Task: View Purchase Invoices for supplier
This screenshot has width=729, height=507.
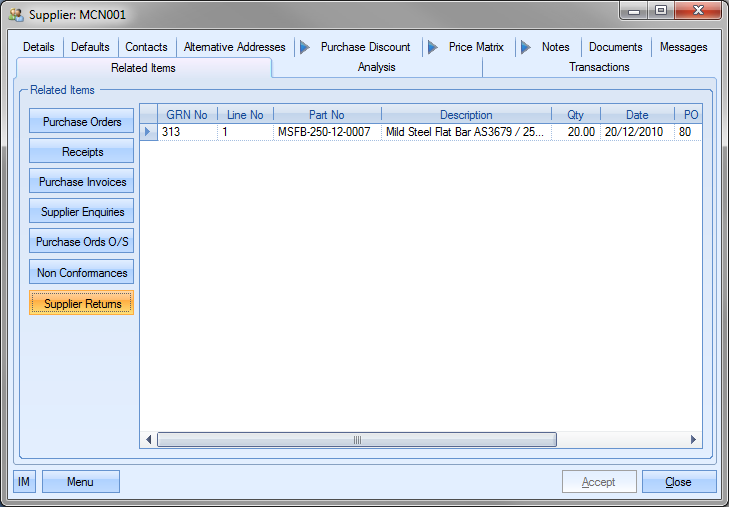Action: [x=82, y=182]
